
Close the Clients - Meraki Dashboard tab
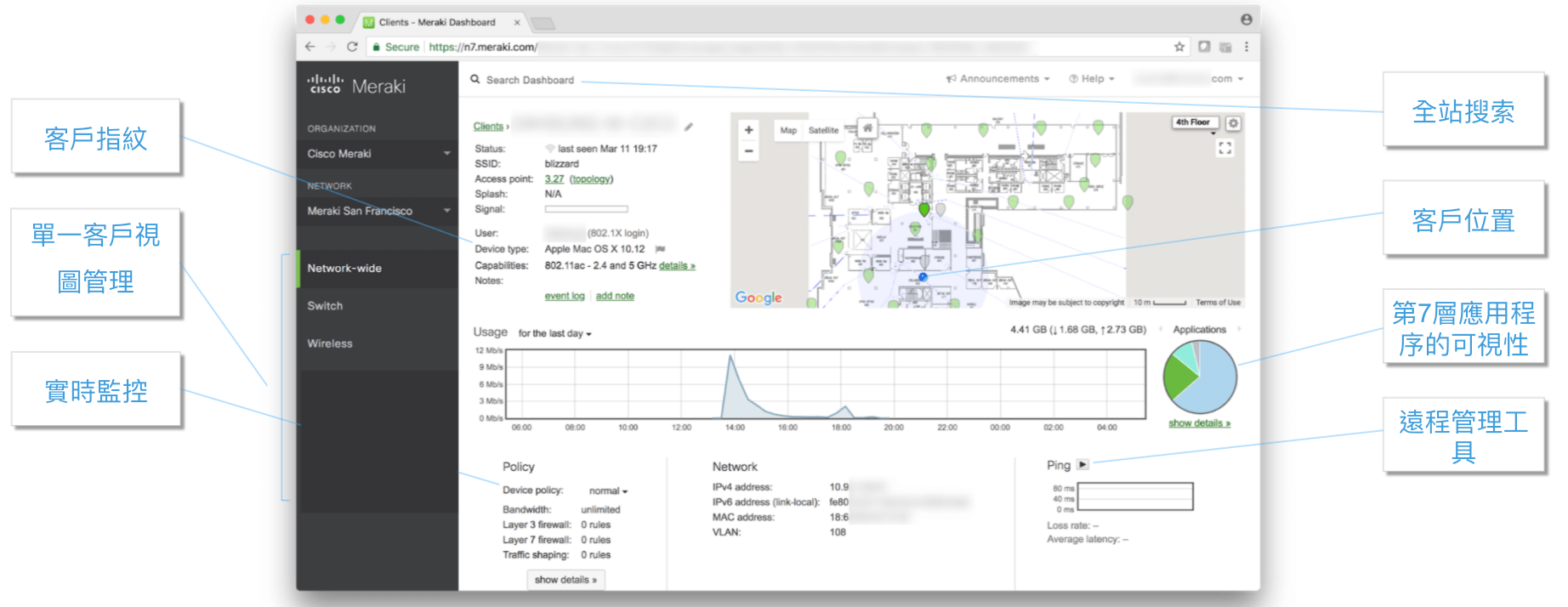517,23
